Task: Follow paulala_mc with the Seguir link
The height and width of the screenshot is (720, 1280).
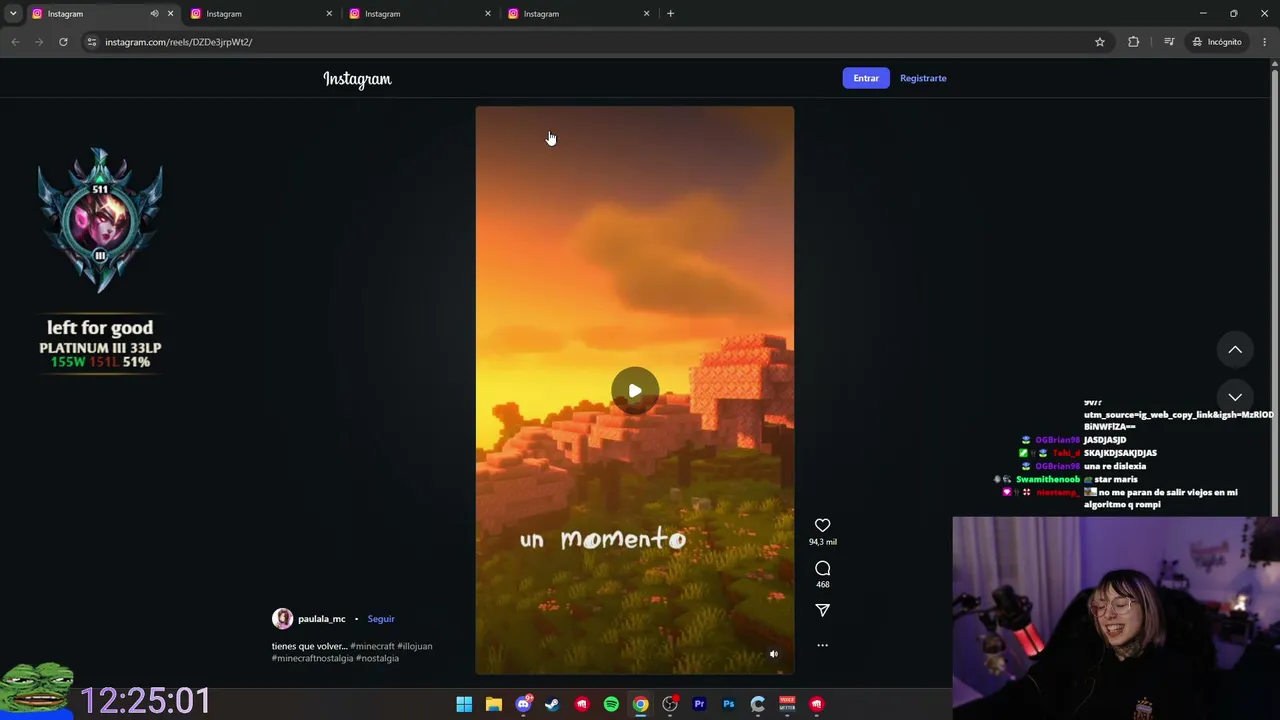Action: [x=381, y=619]
